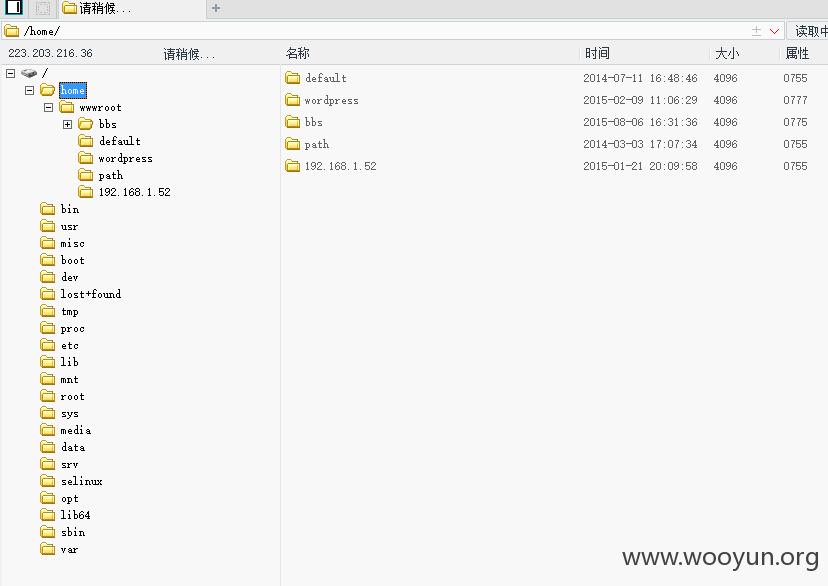The width and height of the screenshot is (828, 586).
Task: Sort by 属性 column header
Action: (797, 53)
